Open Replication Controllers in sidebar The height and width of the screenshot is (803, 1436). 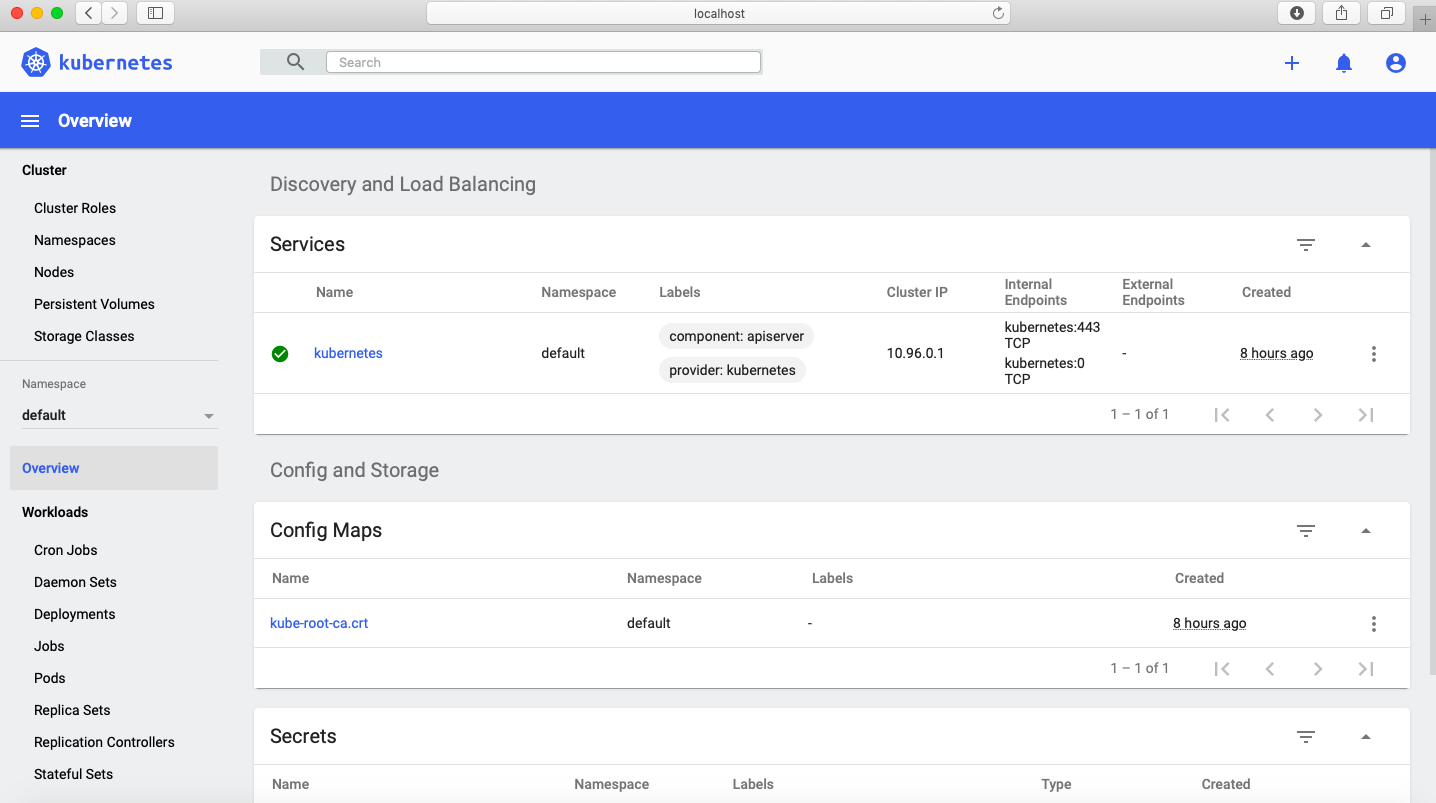pos(104,742)
